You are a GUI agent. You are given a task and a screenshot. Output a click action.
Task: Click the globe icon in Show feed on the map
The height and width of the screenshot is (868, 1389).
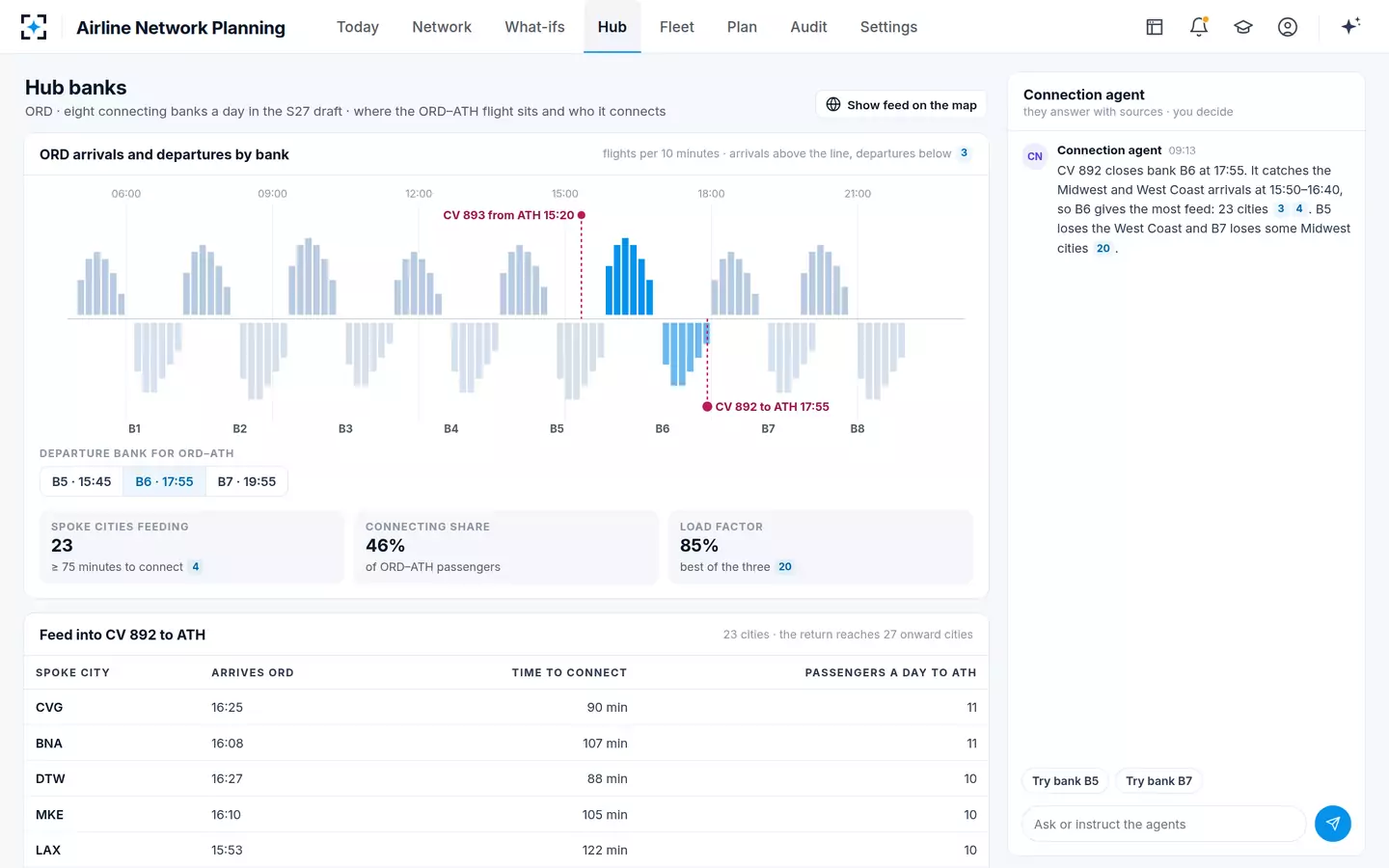click(833, 104)
